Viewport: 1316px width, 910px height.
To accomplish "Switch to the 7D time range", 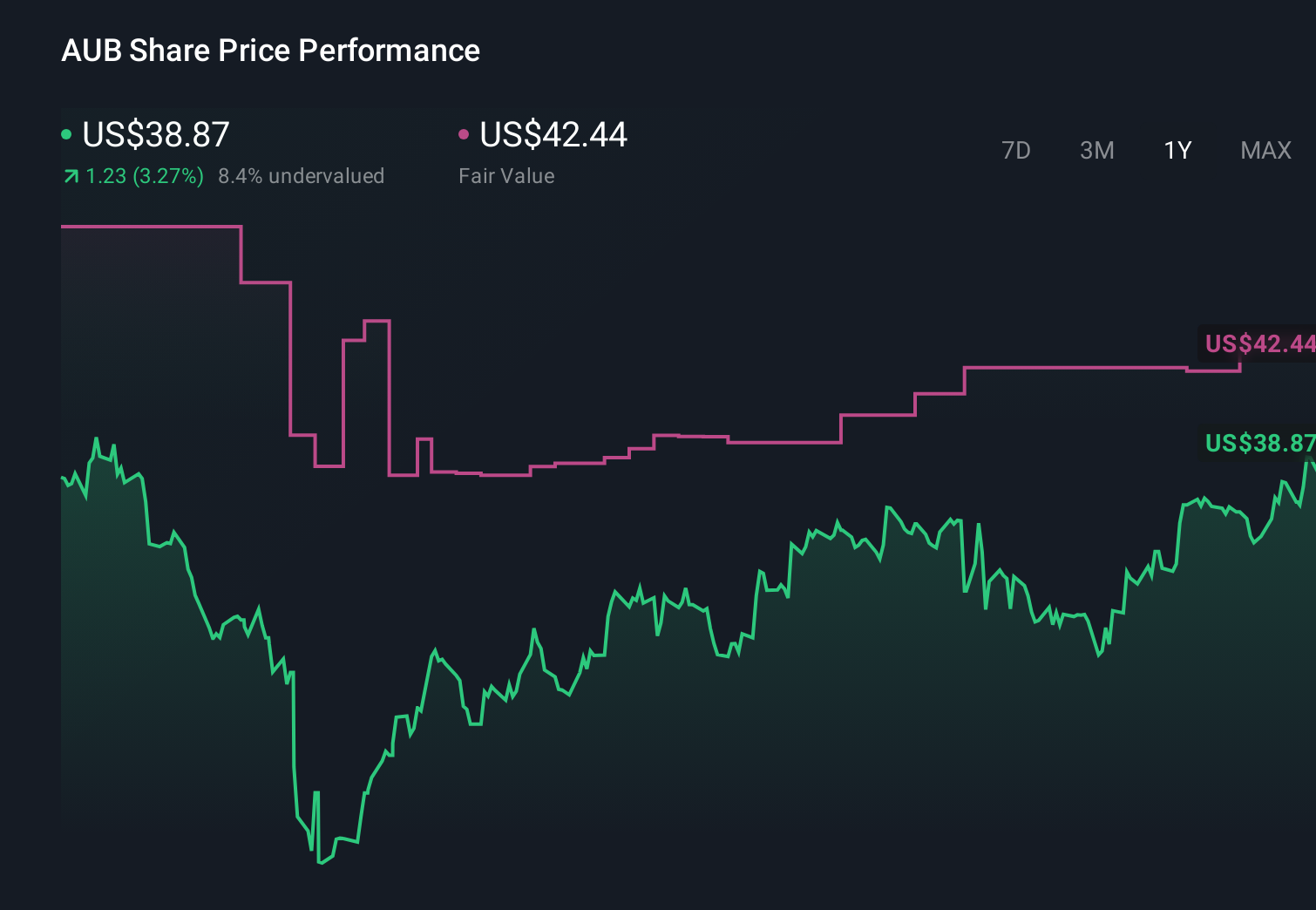I will [1015, 151].
